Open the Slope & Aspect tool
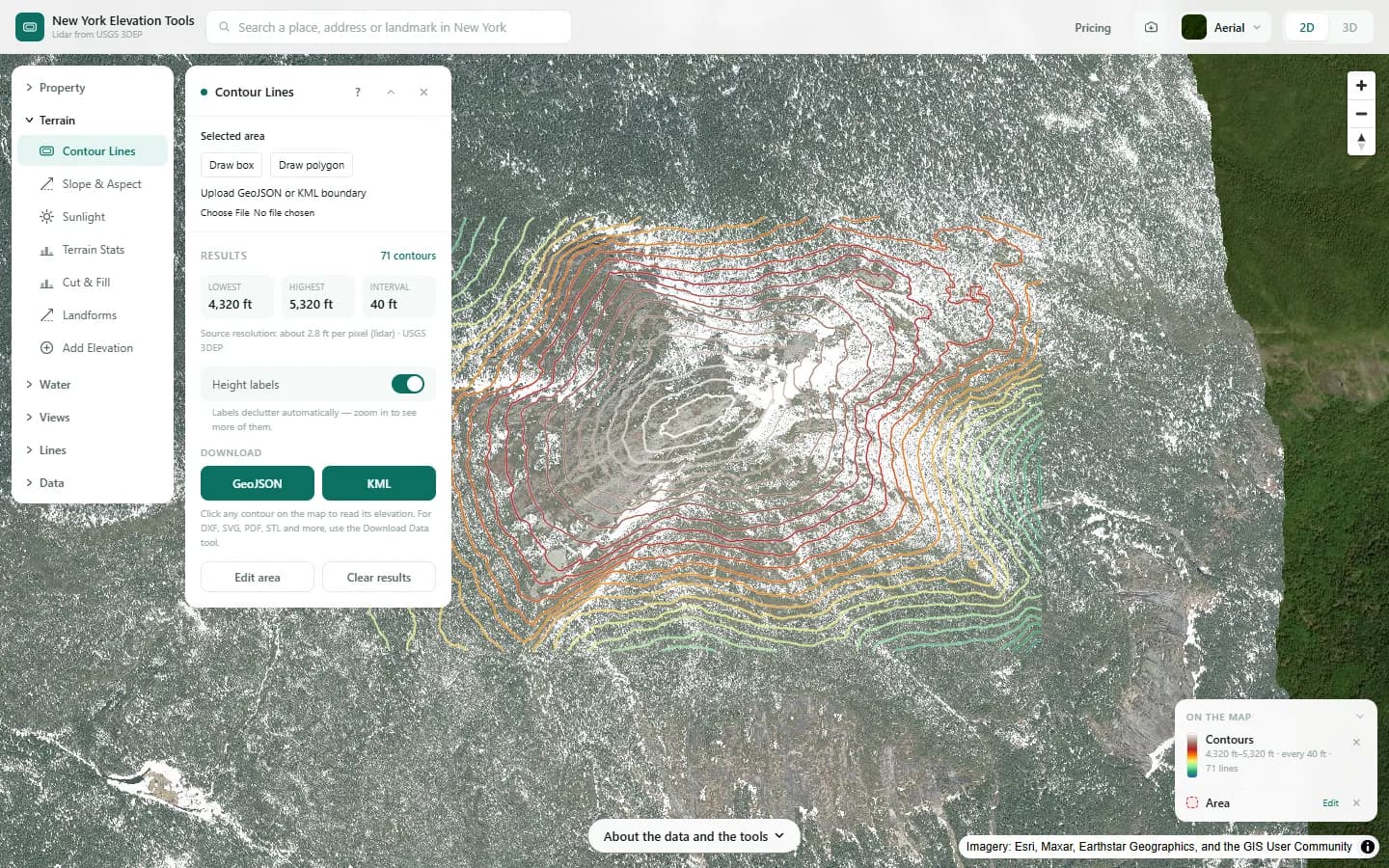Screen dimensions: 1389x868 [x=93, y=184]
